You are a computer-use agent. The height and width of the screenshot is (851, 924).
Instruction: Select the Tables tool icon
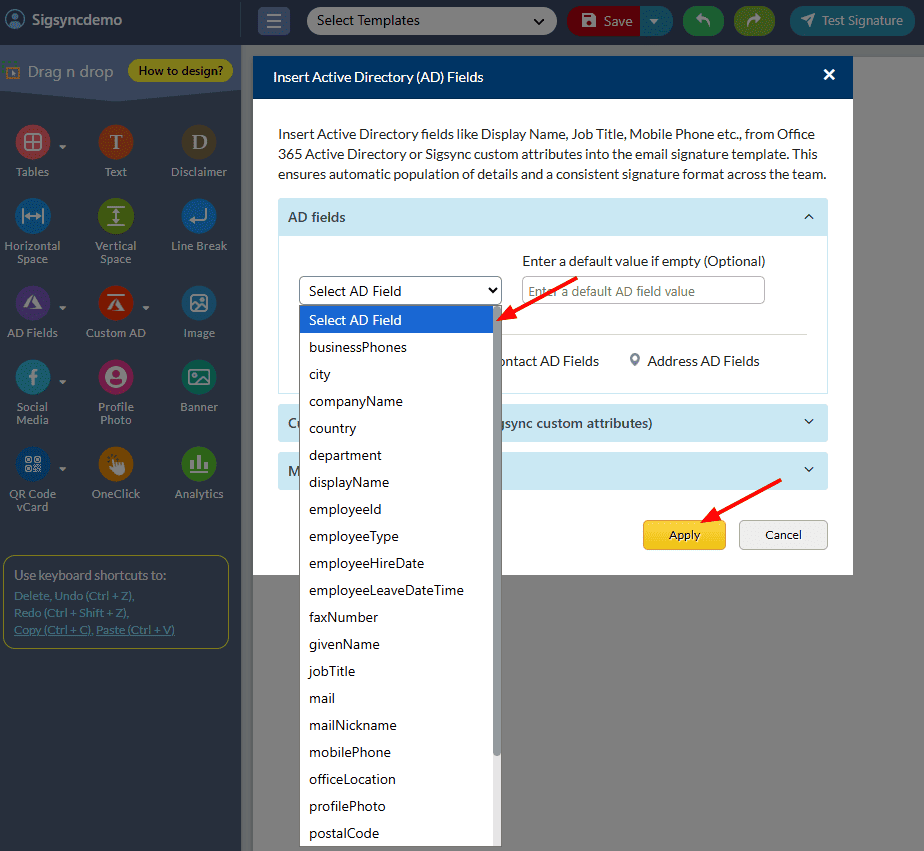[33, 143]
